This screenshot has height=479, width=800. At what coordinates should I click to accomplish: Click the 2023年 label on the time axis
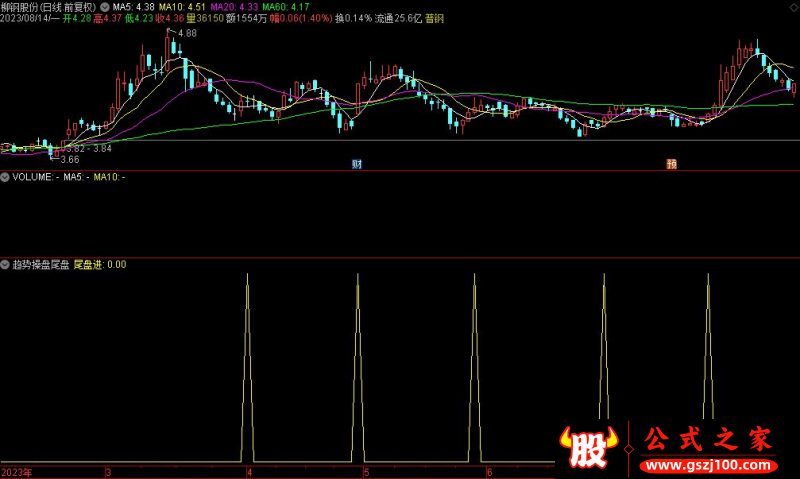[16, 472]
